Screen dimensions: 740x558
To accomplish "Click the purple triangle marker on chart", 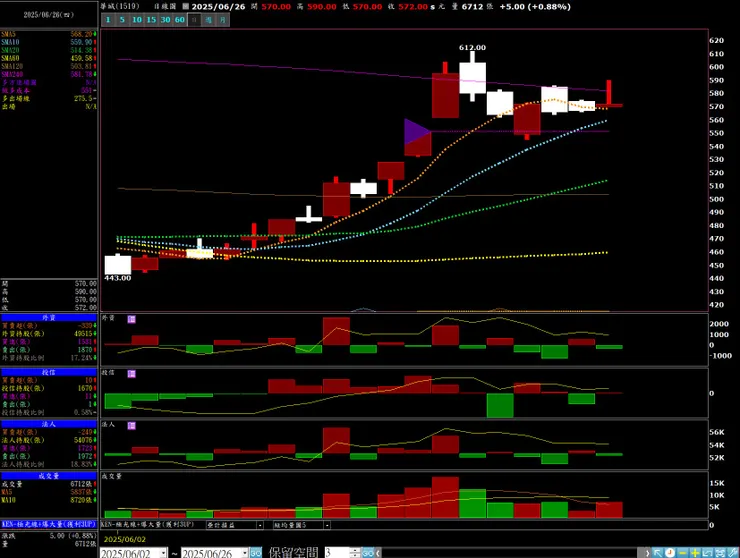I will point(416,132).
